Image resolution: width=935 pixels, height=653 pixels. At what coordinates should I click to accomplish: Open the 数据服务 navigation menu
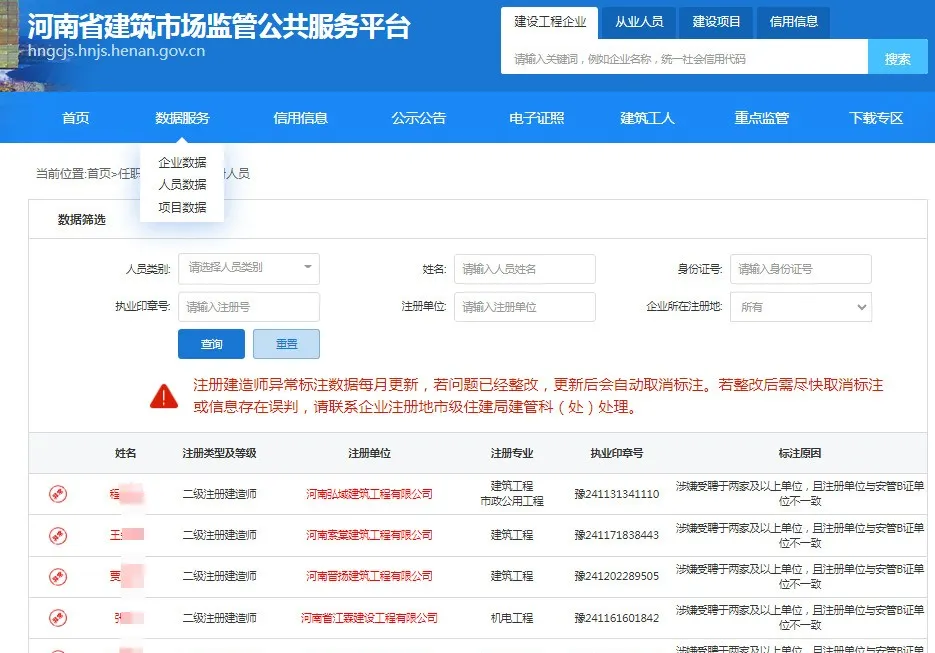[x=182, y=118]
